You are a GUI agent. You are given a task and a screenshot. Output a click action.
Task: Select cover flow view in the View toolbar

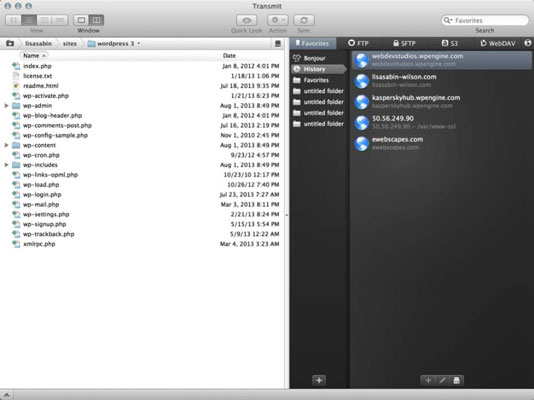60,20
